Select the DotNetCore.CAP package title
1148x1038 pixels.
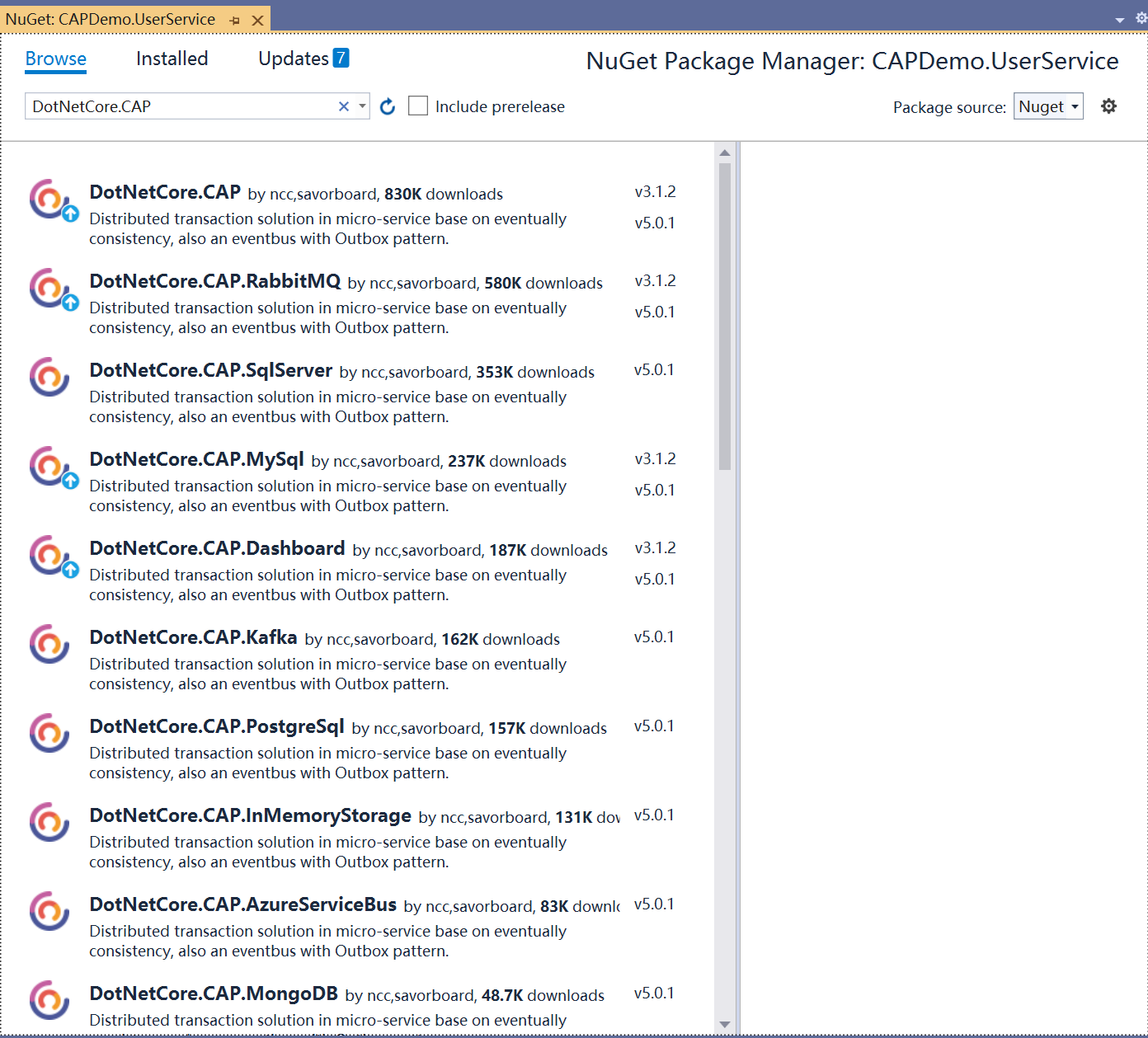pos(165,192)
